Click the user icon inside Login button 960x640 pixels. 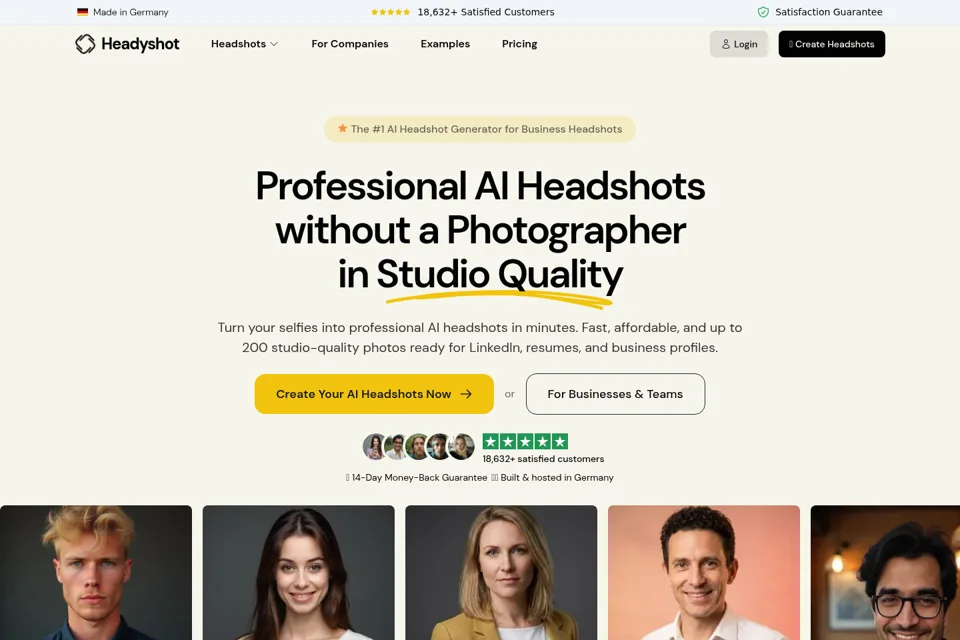726,44
